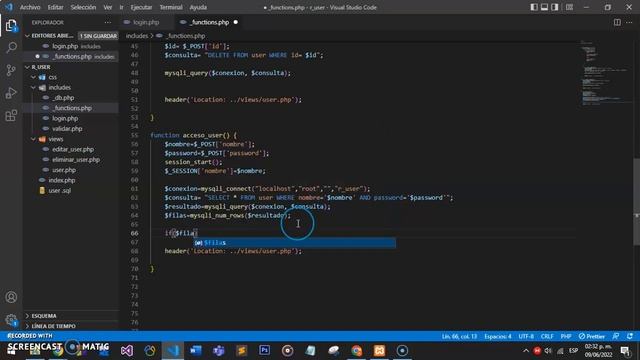The width and height of the screenshot is (640, 360).
Task: Click the VS Code taskbar icon
Action: pyautogui.click(x=173, y=350)
